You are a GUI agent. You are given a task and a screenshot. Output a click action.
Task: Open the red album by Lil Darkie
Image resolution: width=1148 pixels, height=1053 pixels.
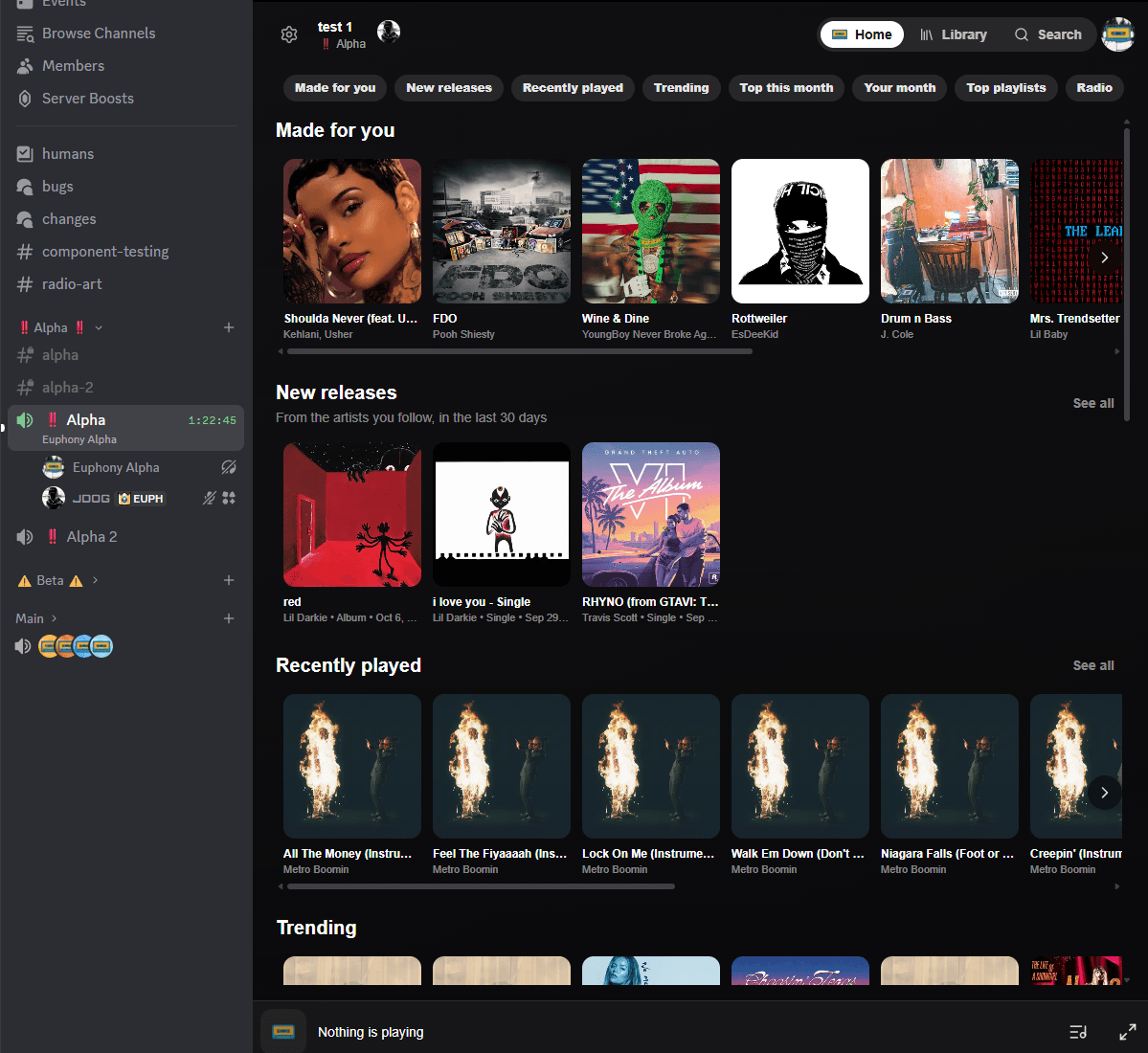[352, 514]
